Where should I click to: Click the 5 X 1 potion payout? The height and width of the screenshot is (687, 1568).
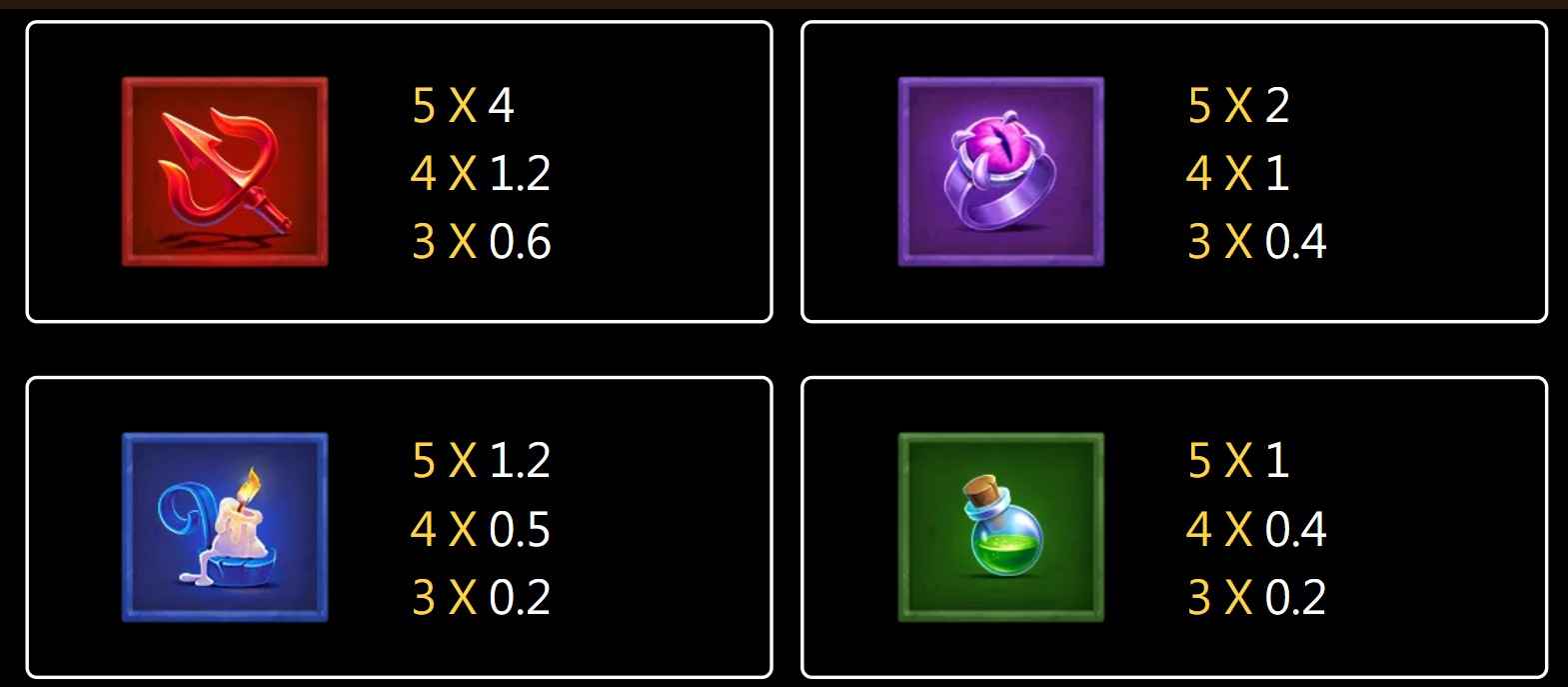click(x=1238, y=460)
